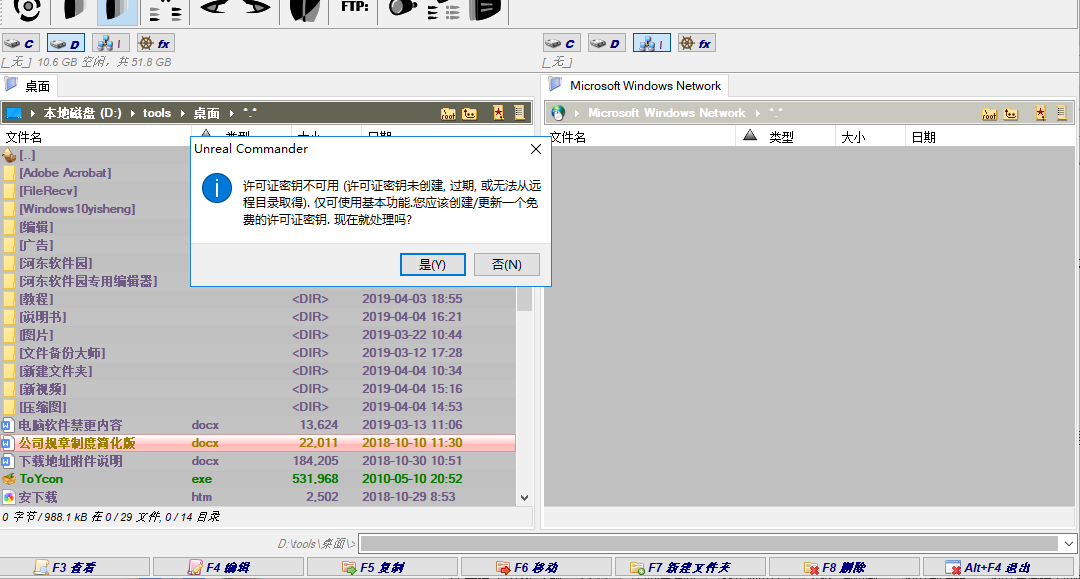The height and width of the screenshot is (579, 1080).
Task: Go up one folder in left panel
Action: 470,113
